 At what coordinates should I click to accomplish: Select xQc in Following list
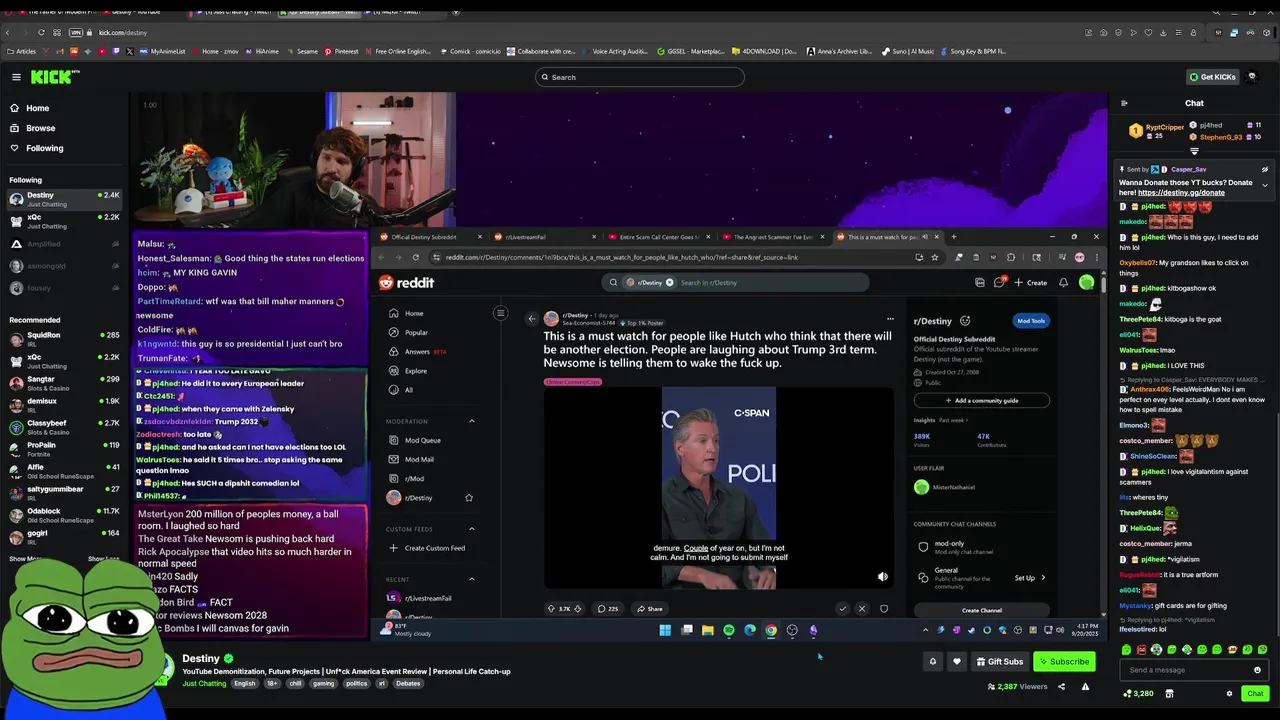coord(64,221)
